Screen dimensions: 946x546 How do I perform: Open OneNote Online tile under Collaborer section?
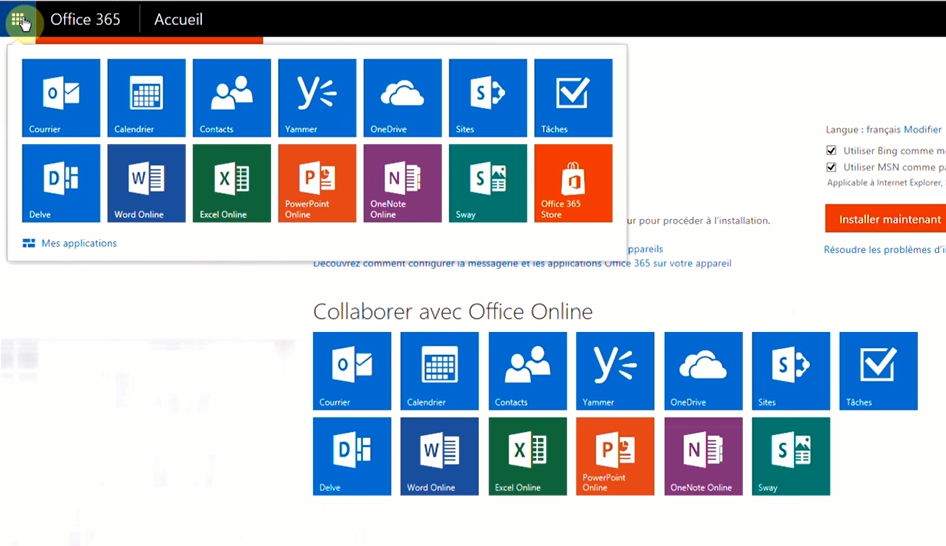(x=703, y=457)
